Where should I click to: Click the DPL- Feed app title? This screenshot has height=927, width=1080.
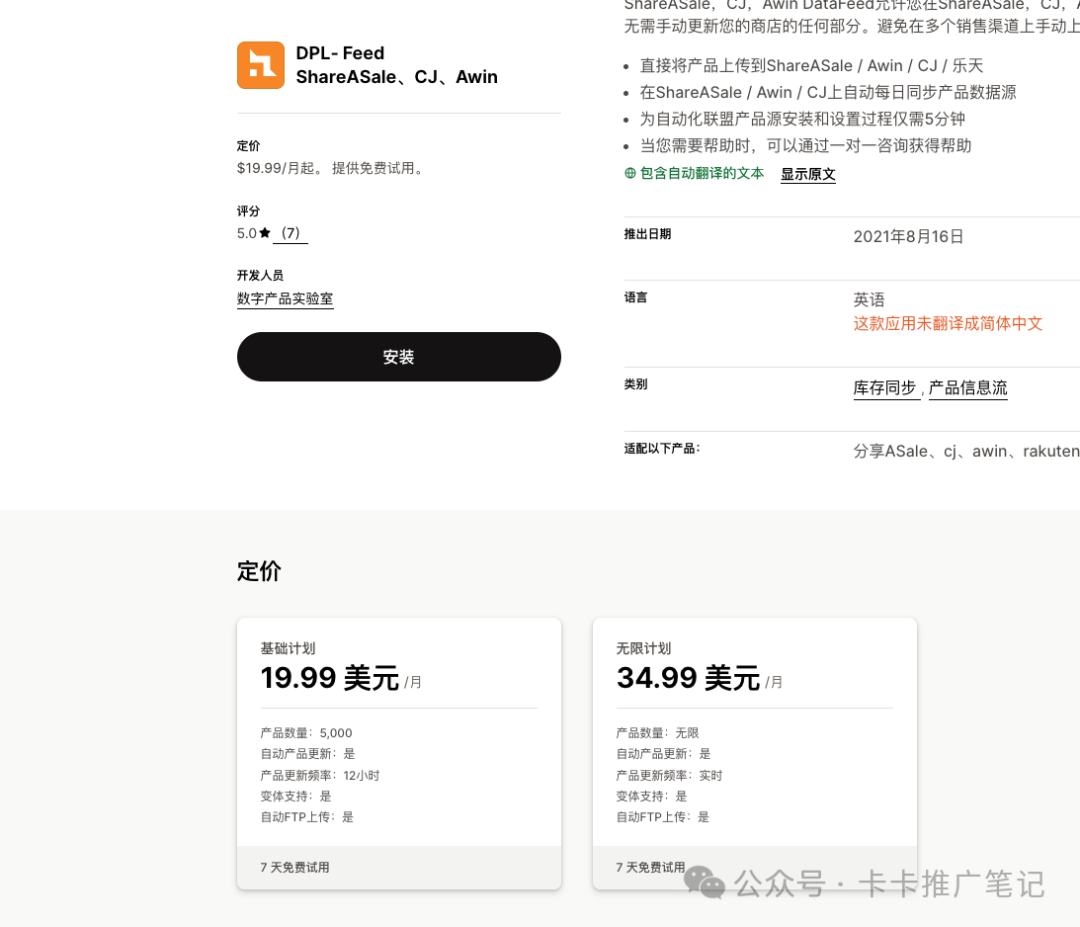pos(338,53)
